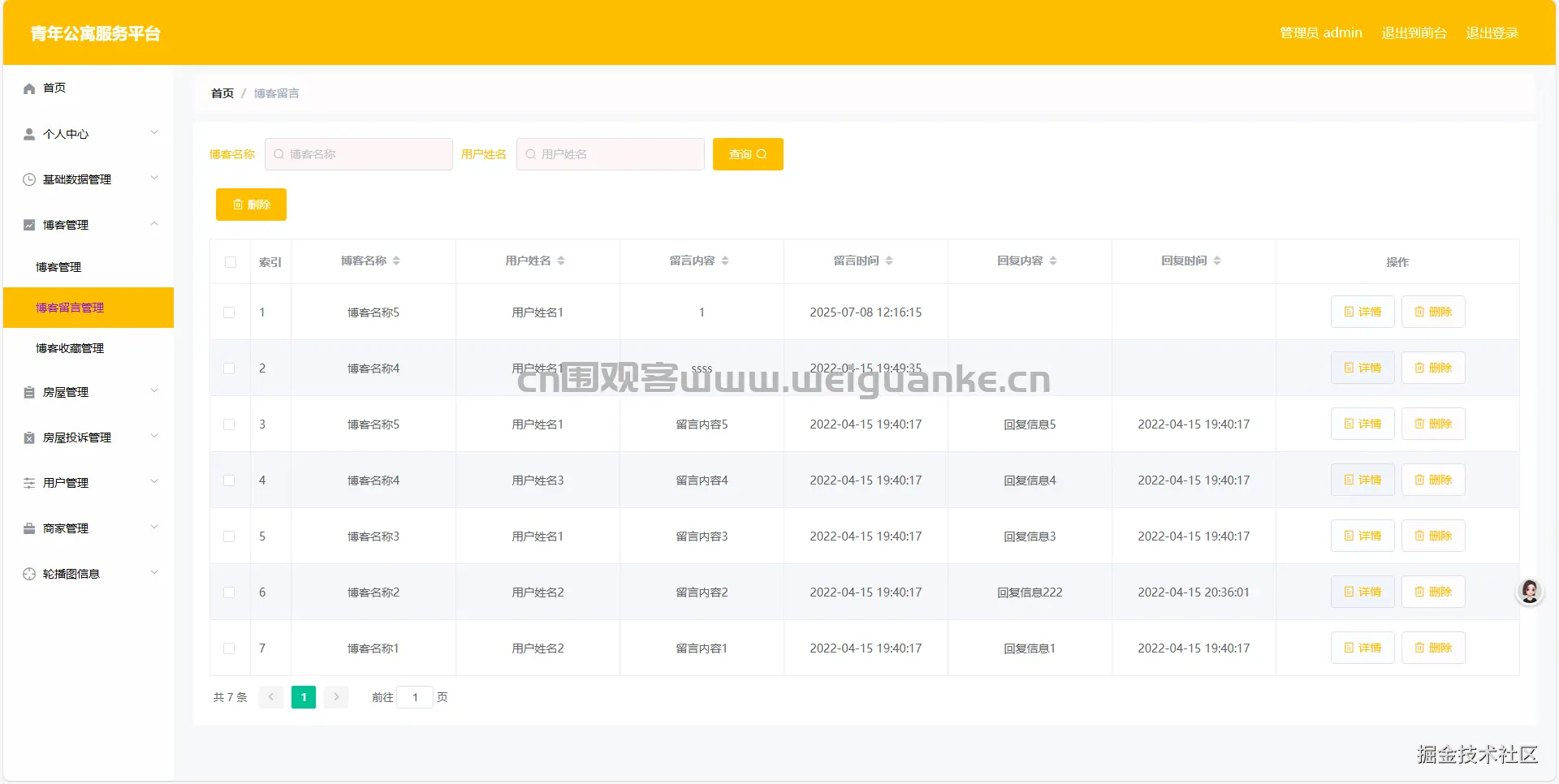The height and width of the screenshot is (784, 1559).
Task: Check the row 4 留言内容4 checkbox
Action: 229,480
